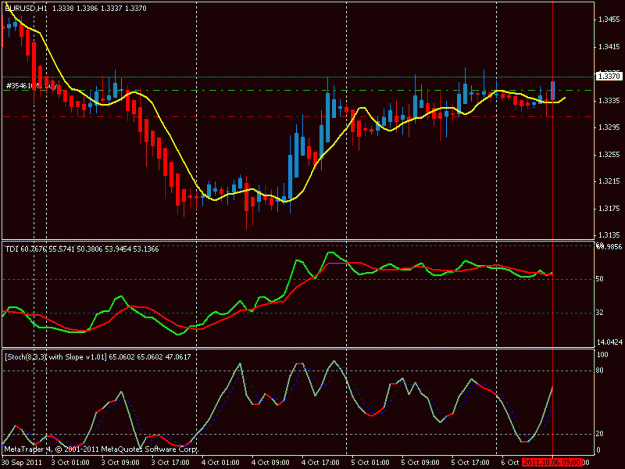Viewport: 625px width, 469px height.
Task: Click the EURUSD,H1 chart title text
Action: (x=25, y=8)
